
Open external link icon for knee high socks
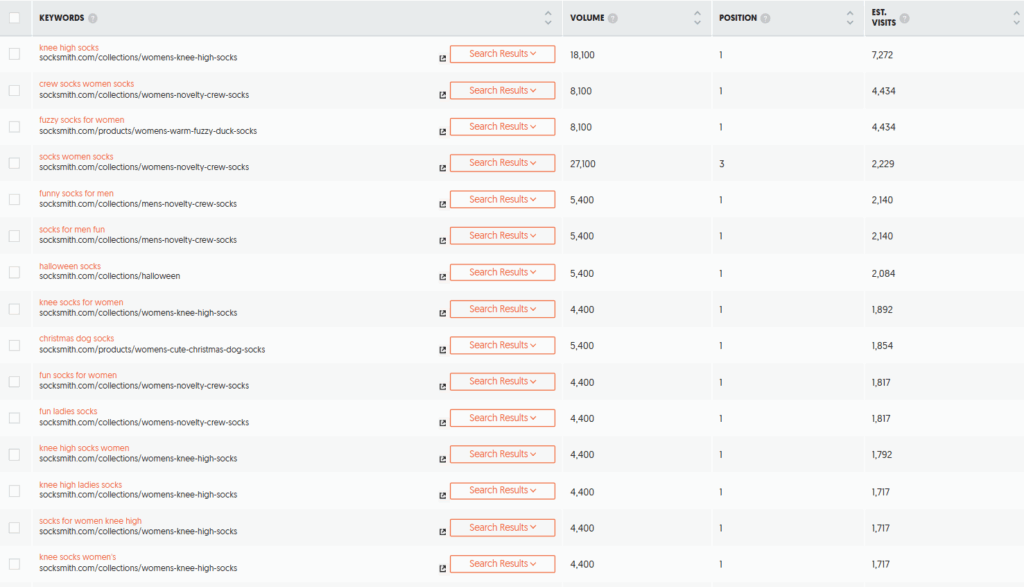point(442,59)
